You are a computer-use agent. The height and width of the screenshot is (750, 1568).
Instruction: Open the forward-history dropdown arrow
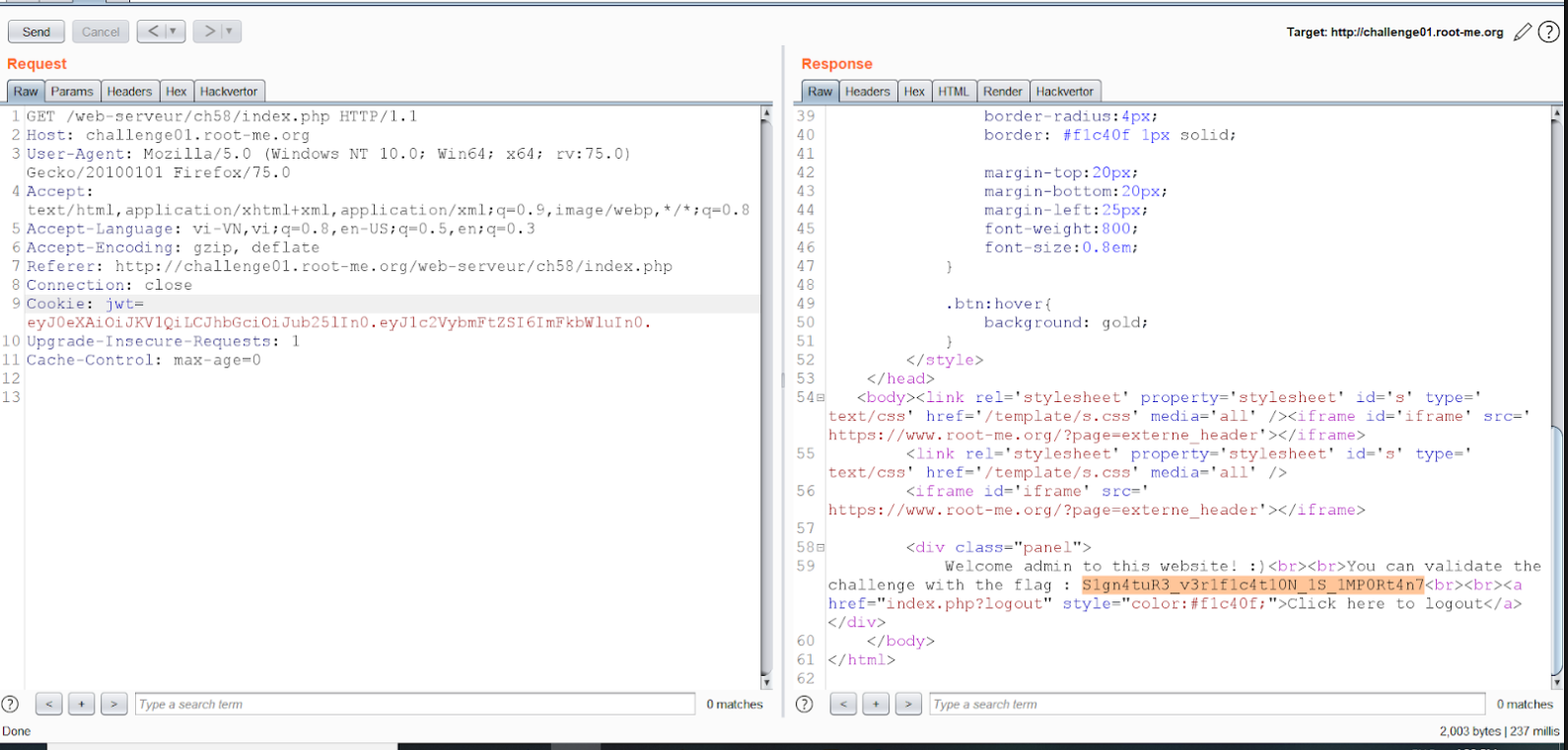(229, 32)
